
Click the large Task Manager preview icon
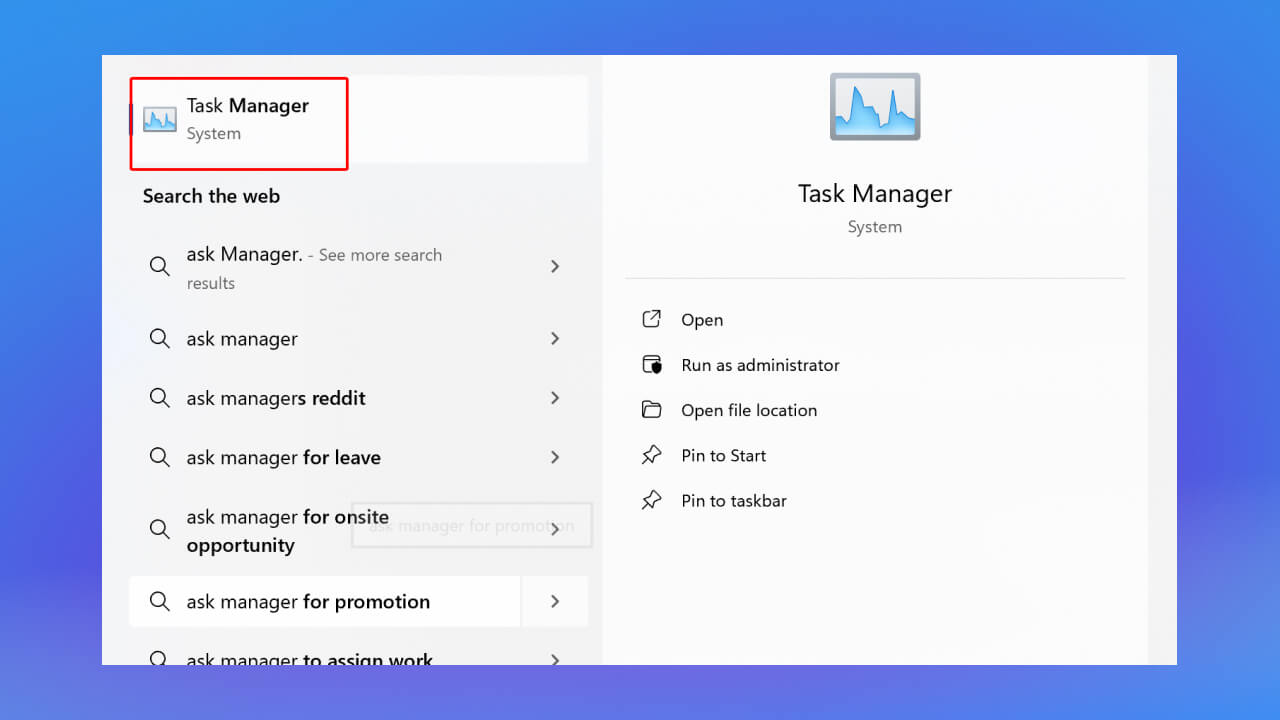875,106
